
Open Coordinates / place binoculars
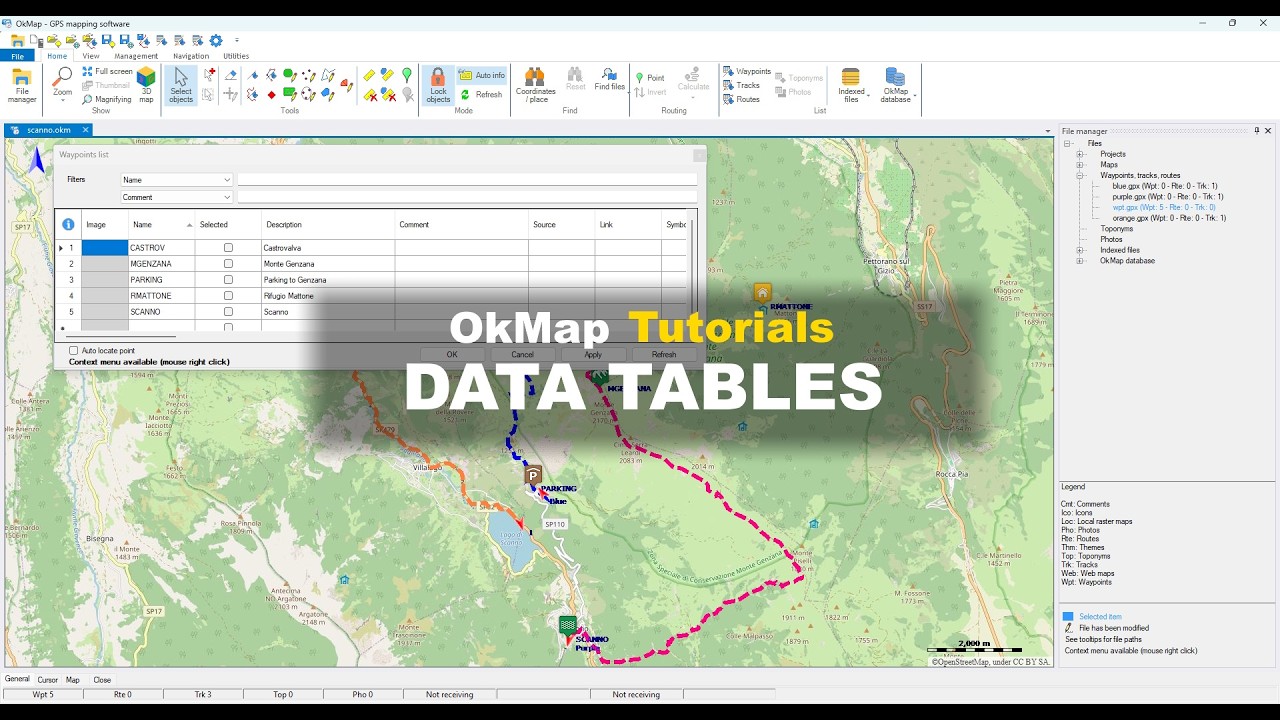[x=536, y=86]
